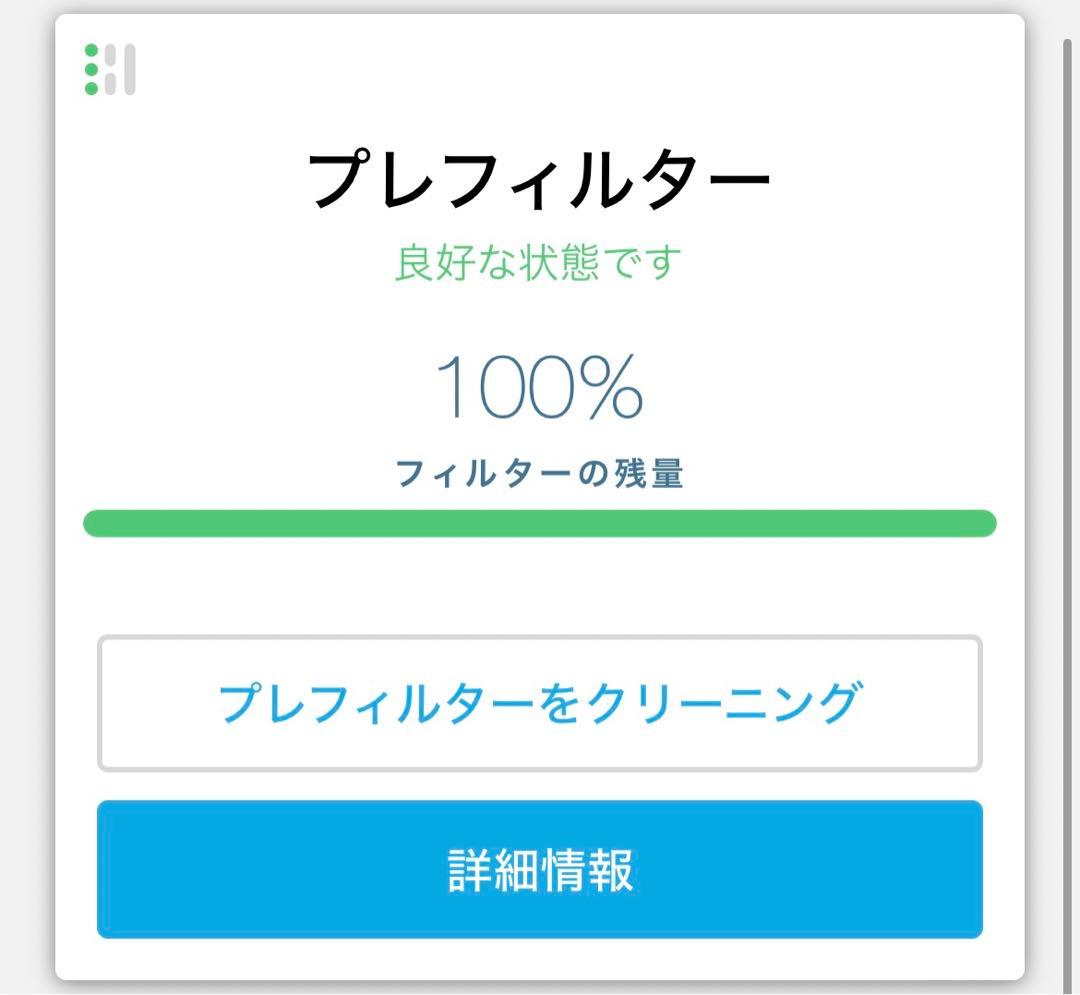Click the cleaning button's blue label text
The height and width of the screenshot is (995, 1080).
pyautogui.click(x=540, y=703)
